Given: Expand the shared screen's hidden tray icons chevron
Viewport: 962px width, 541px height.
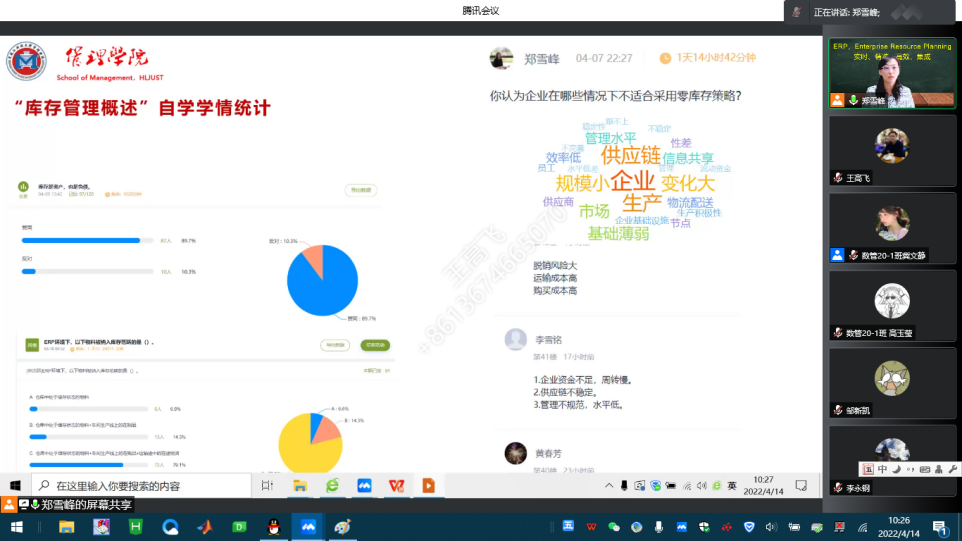Looking at the screenshot, I should click(610, 485).
